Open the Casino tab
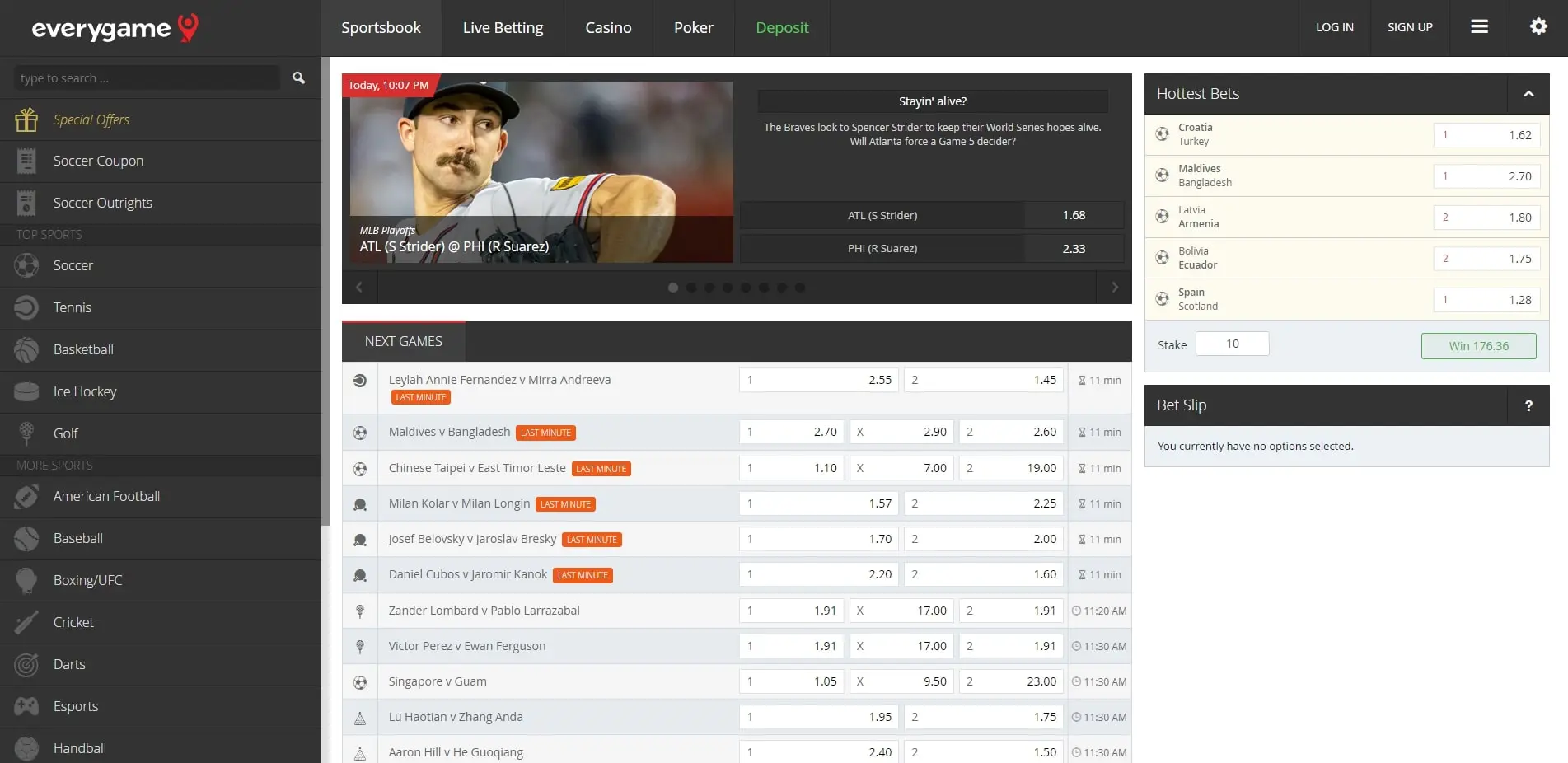The image size is (1568, 763). point(608,28)
